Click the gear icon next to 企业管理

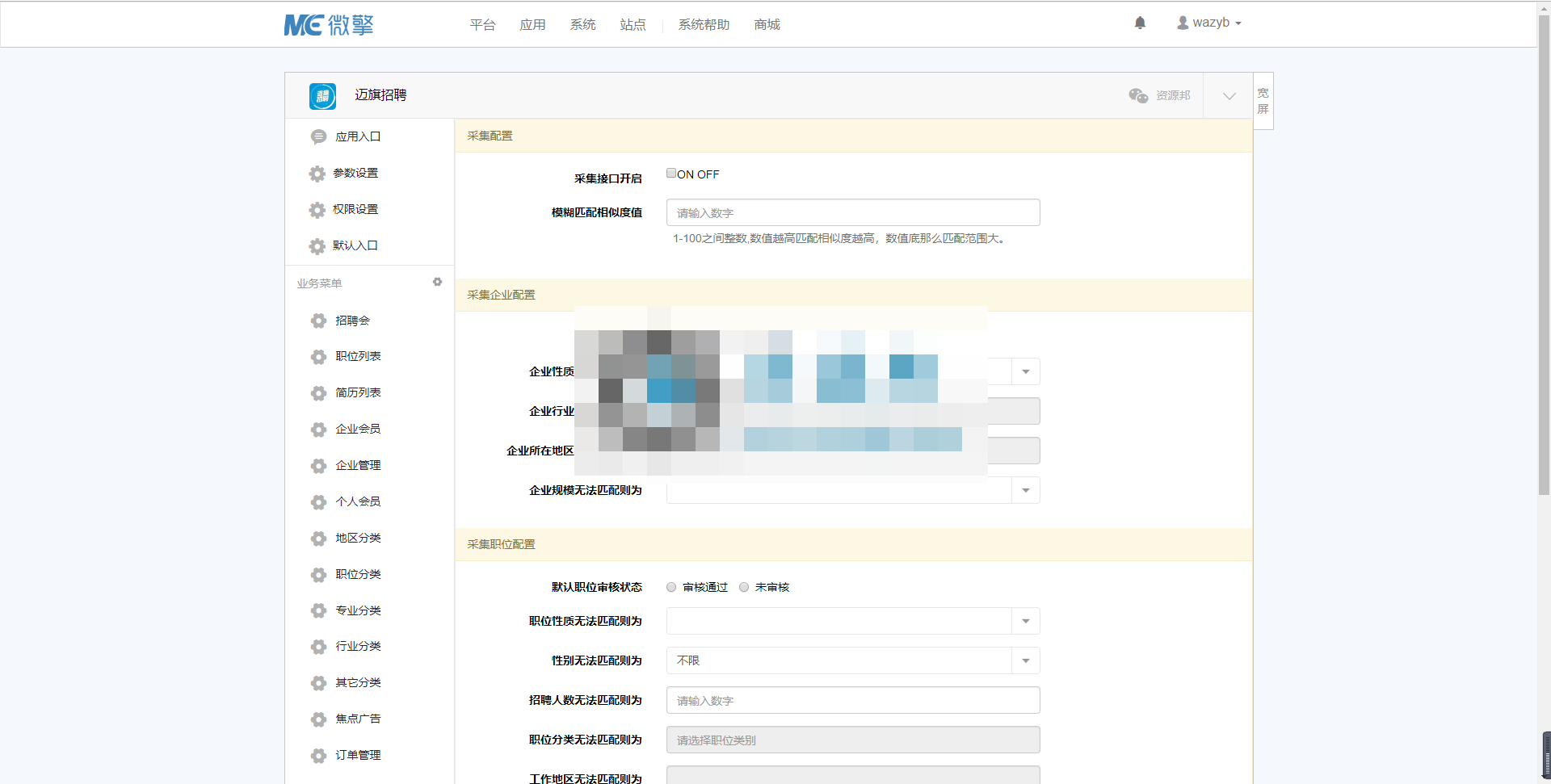point(318,466)
